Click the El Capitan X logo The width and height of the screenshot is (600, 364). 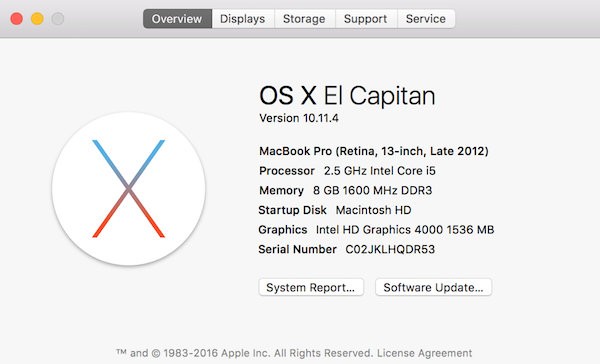point(129,189)
